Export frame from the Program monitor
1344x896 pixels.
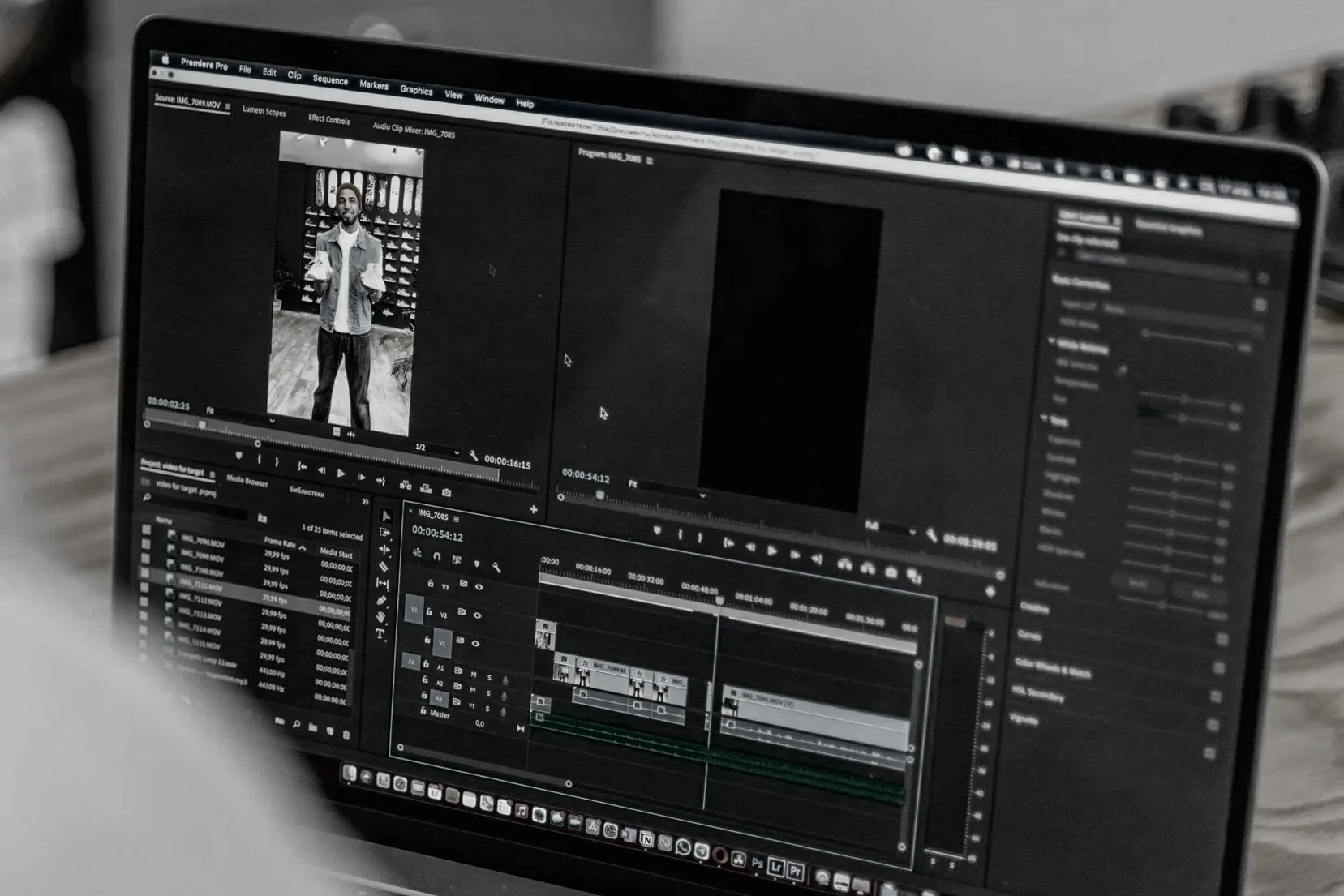[x=891, y=572]
